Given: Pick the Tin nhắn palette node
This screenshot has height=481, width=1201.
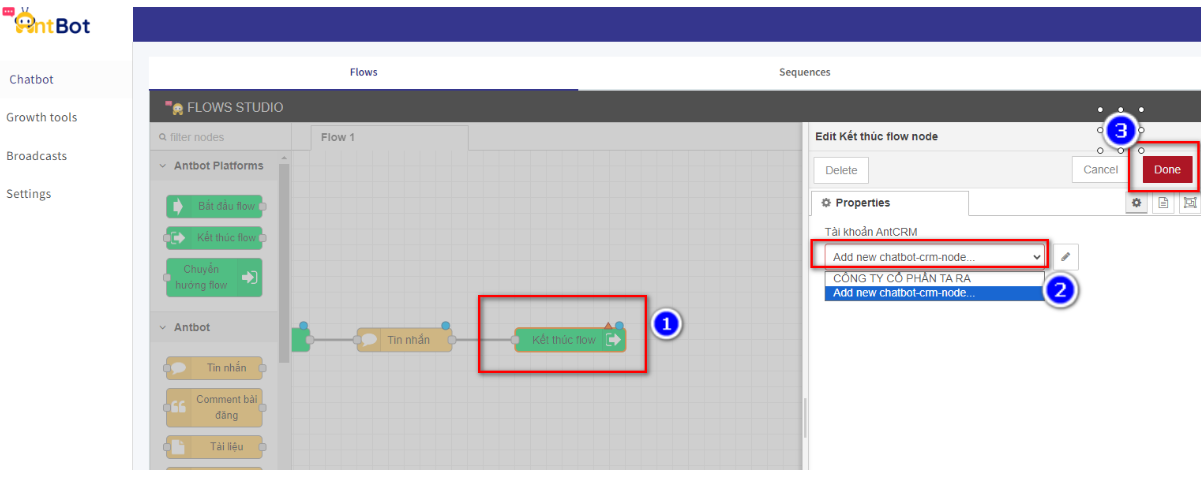Looking at the screenshot, I should coord(214,368).
